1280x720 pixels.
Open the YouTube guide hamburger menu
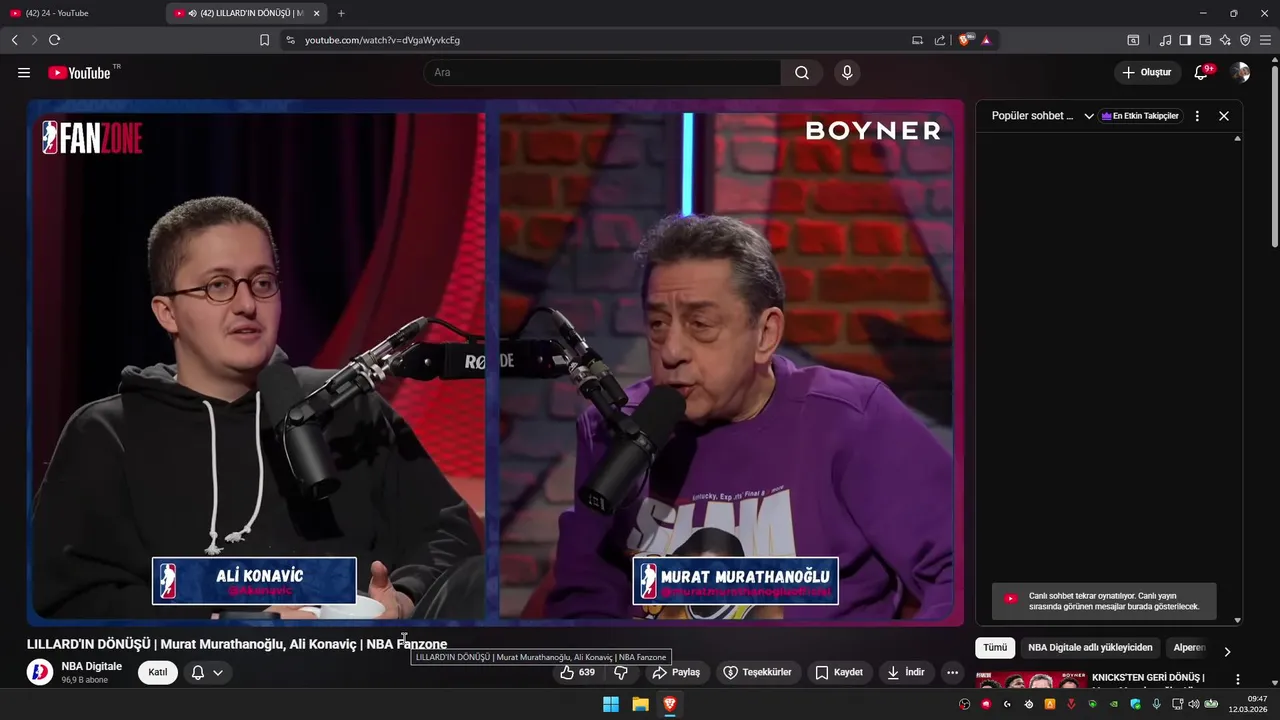coord(24,73)
